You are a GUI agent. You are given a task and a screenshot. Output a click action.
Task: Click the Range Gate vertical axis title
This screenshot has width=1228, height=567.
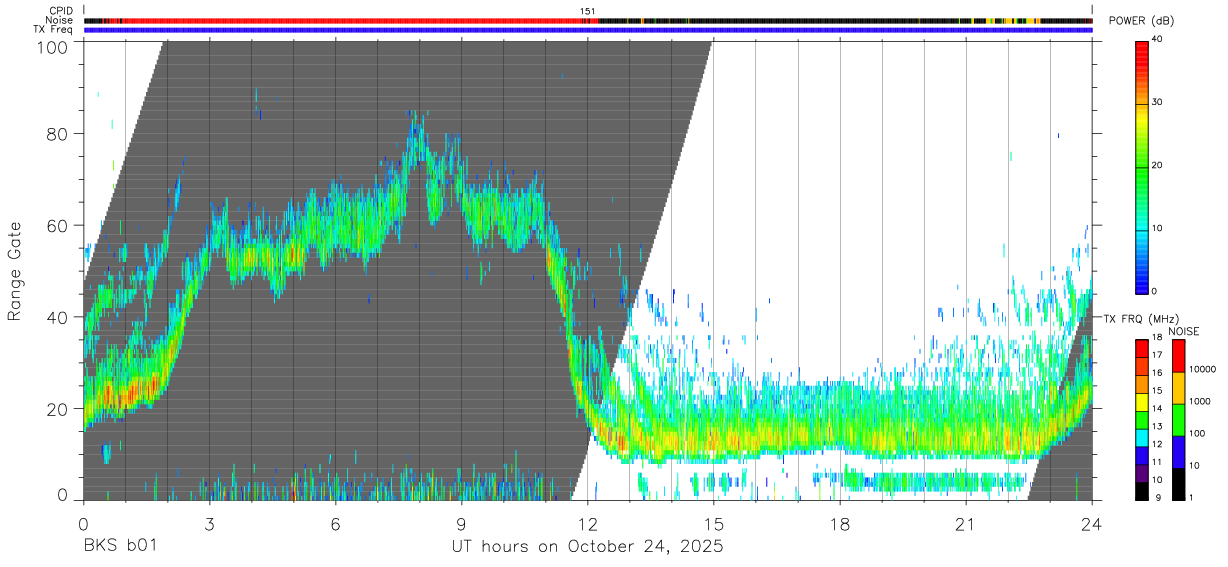(16, 271)
